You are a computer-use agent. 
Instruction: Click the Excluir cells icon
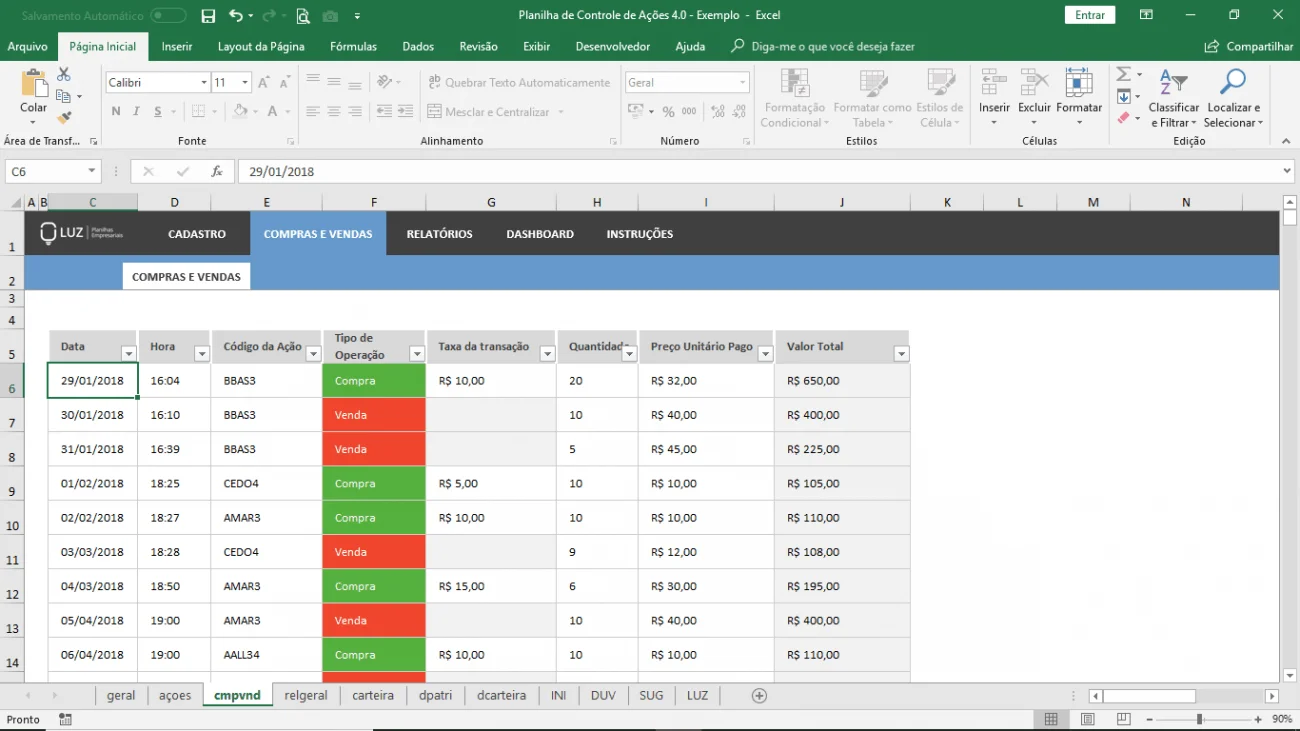pyautogui.click(x=1034, y=83)
